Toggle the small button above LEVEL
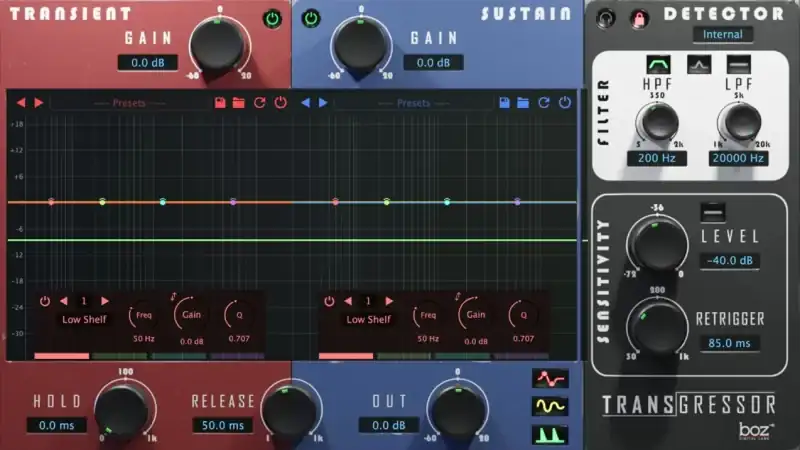The width and height of the screenshot is (800, 450). pyautogui.click(x=713, y=212)
